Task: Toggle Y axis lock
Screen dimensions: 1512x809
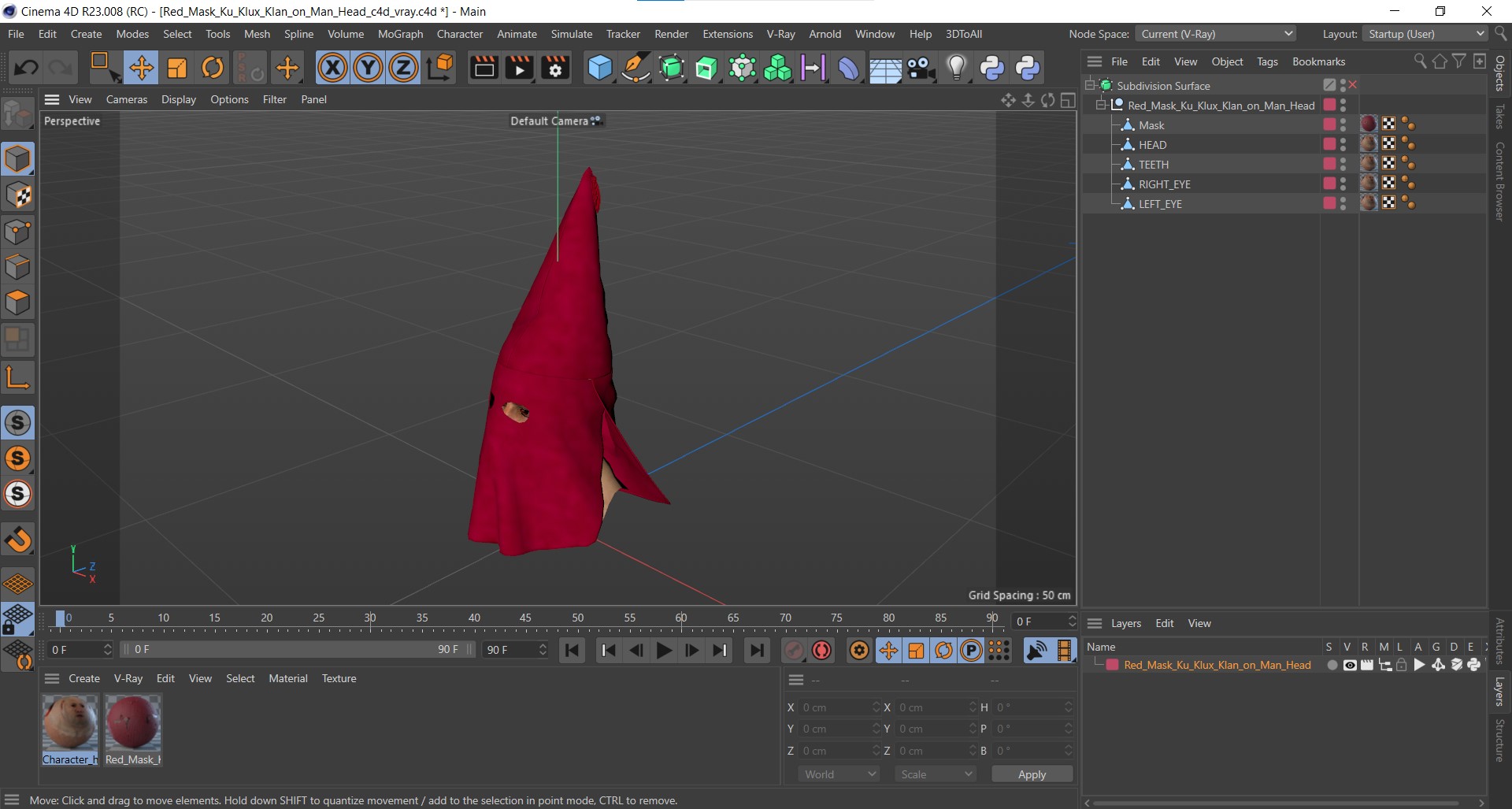Action: click(x=368, y=68)
